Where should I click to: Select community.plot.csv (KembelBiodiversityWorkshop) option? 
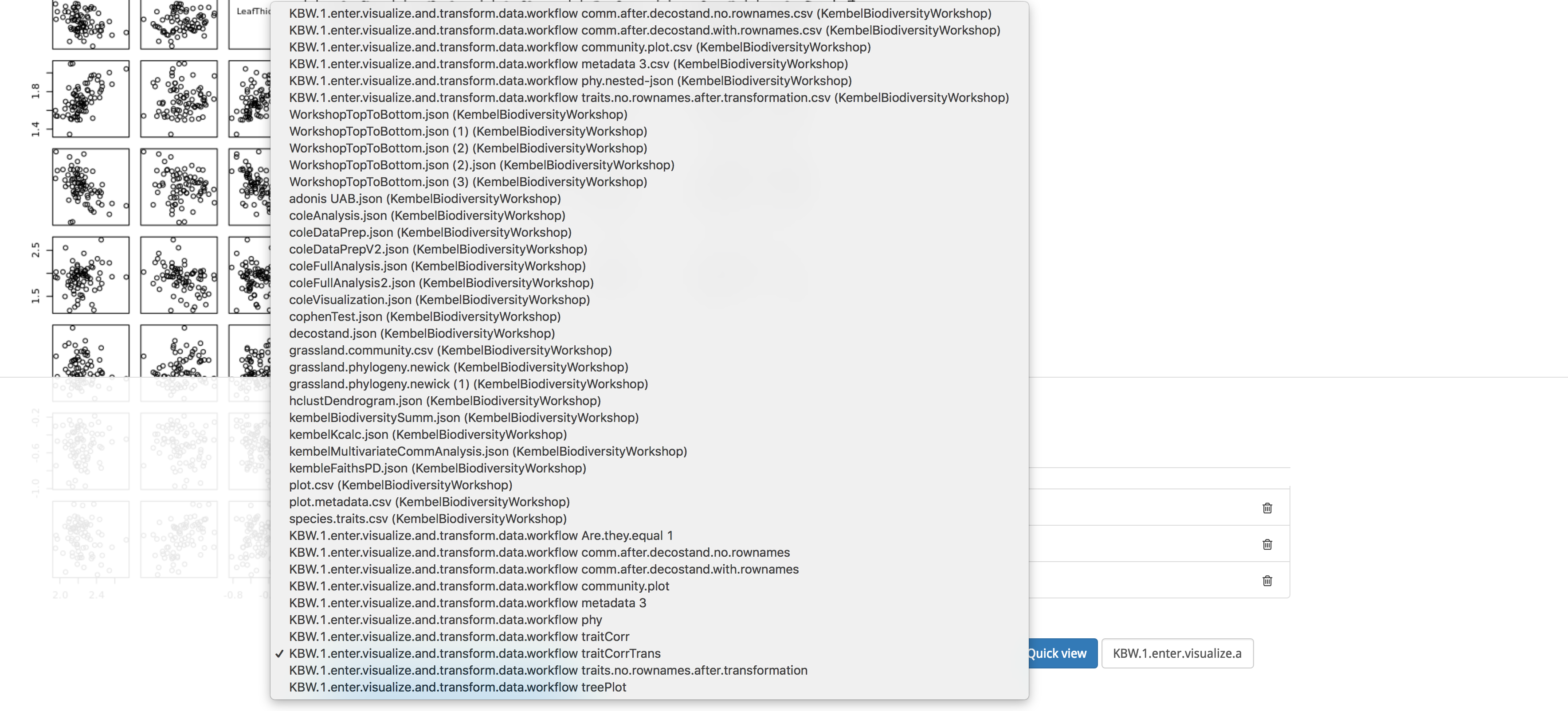click(649, 47)
